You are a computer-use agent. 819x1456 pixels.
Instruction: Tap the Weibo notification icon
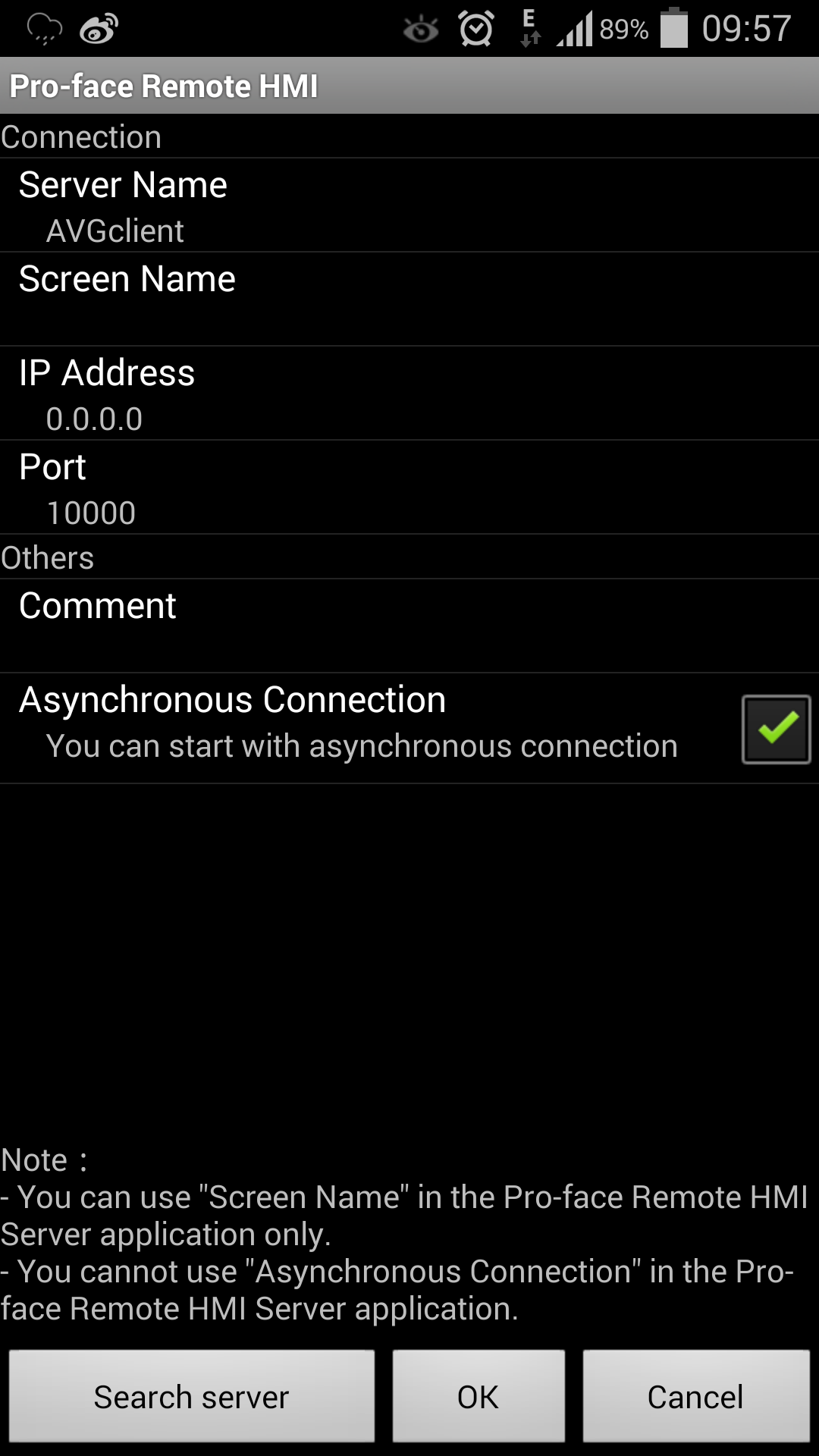click(99, 29)
